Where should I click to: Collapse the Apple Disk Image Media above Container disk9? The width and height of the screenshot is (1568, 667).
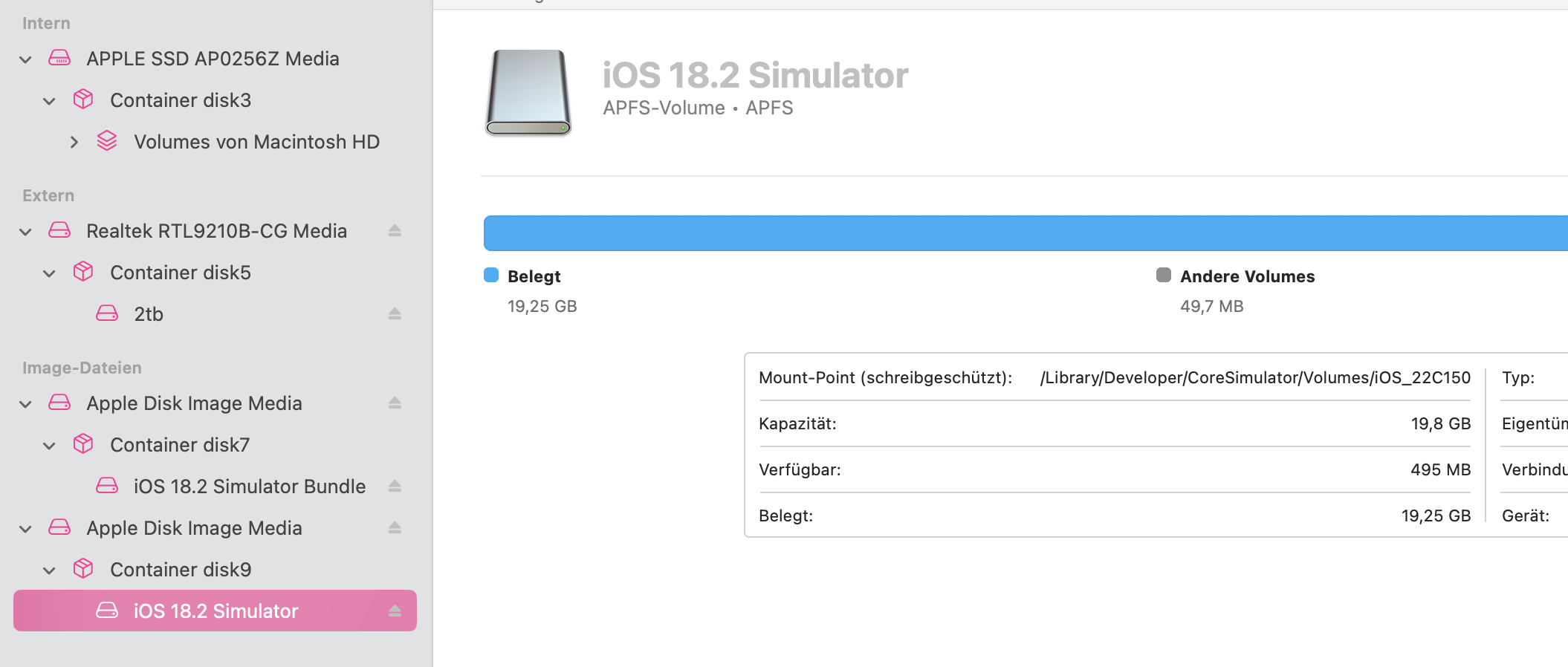(x=26, y=529)
